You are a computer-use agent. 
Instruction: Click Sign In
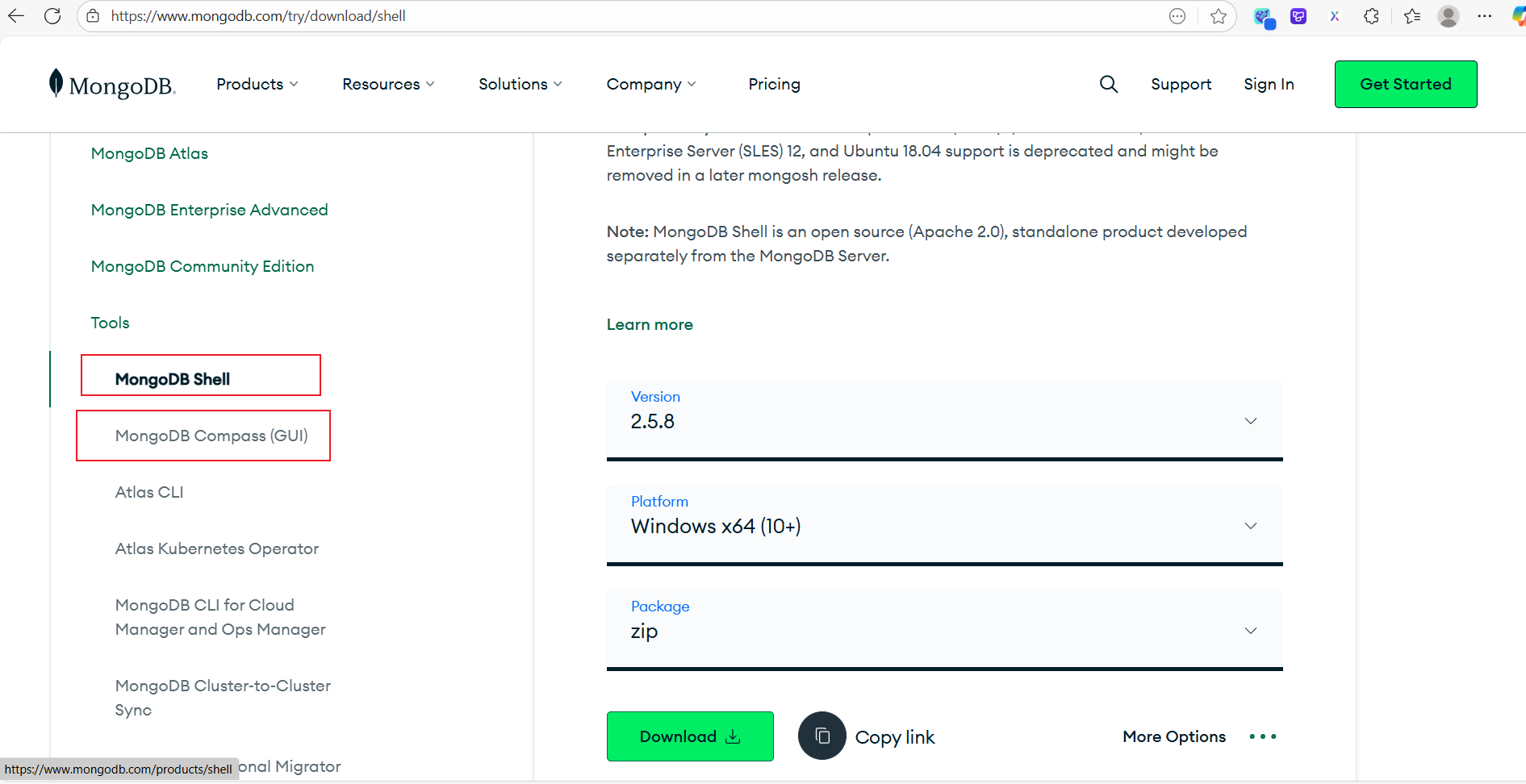[x=1269, y=84]
